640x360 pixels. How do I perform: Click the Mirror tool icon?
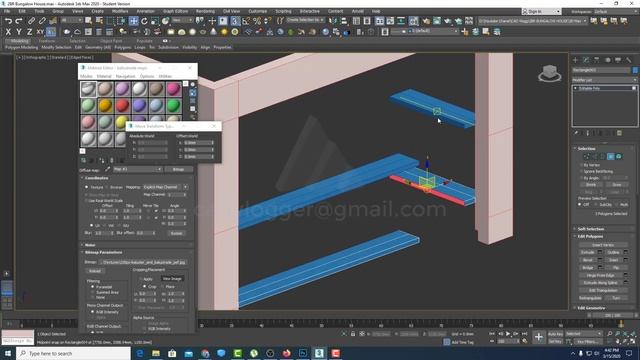point(333,20)
